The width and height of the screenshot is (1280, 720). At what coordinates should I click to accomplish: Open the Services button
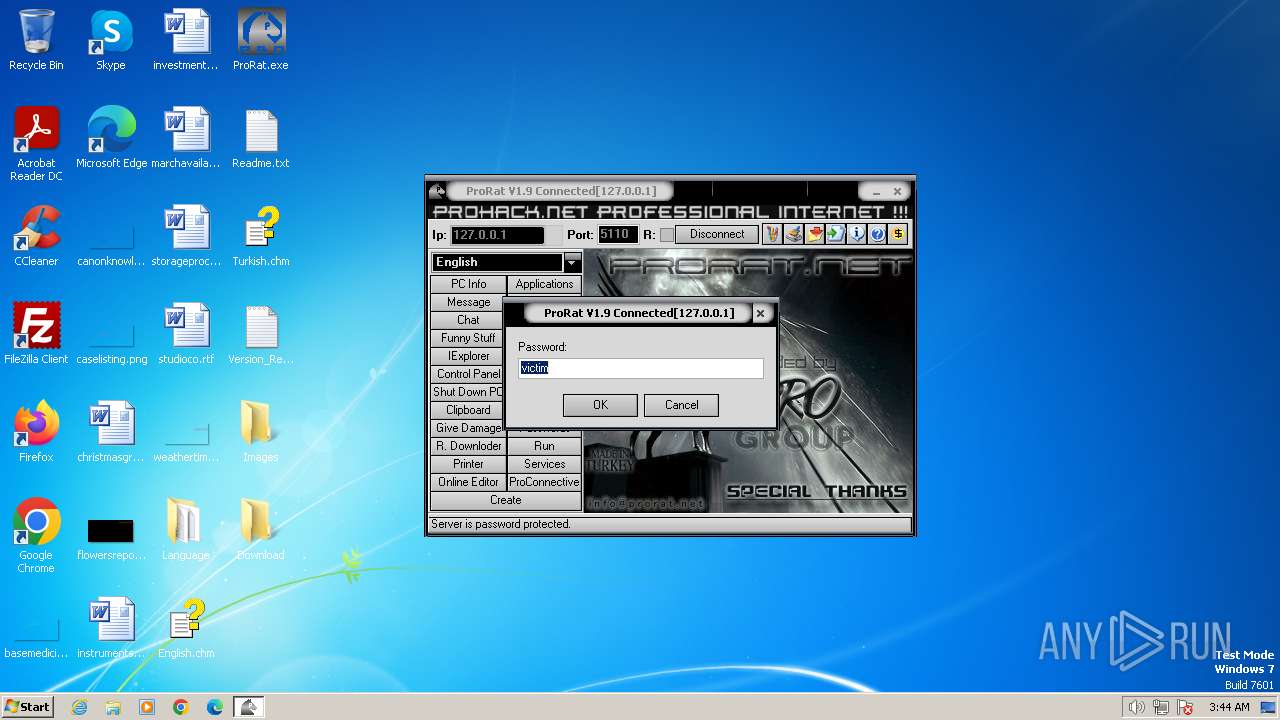click(x=544, y=464)
